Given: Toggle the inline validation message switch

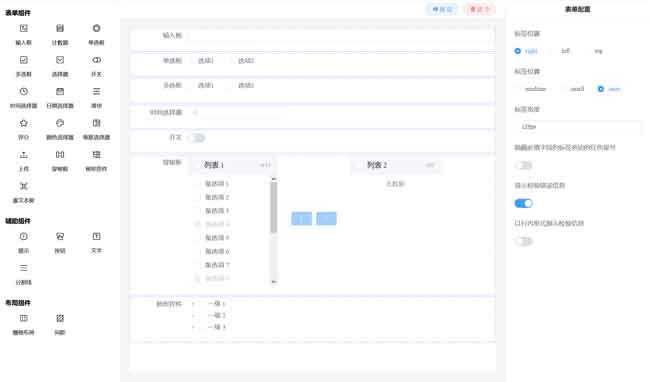Looking at the screenshot, I should click(524, 241).
